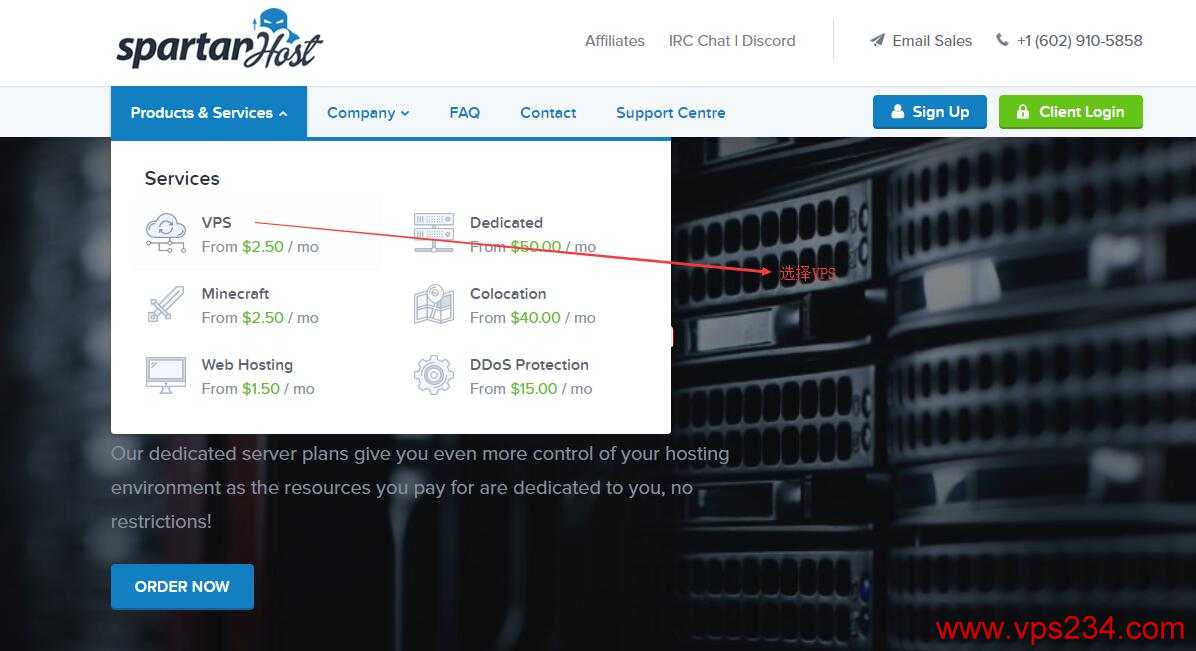
Task: Select the VPS service entry
Action: point(257,234)
